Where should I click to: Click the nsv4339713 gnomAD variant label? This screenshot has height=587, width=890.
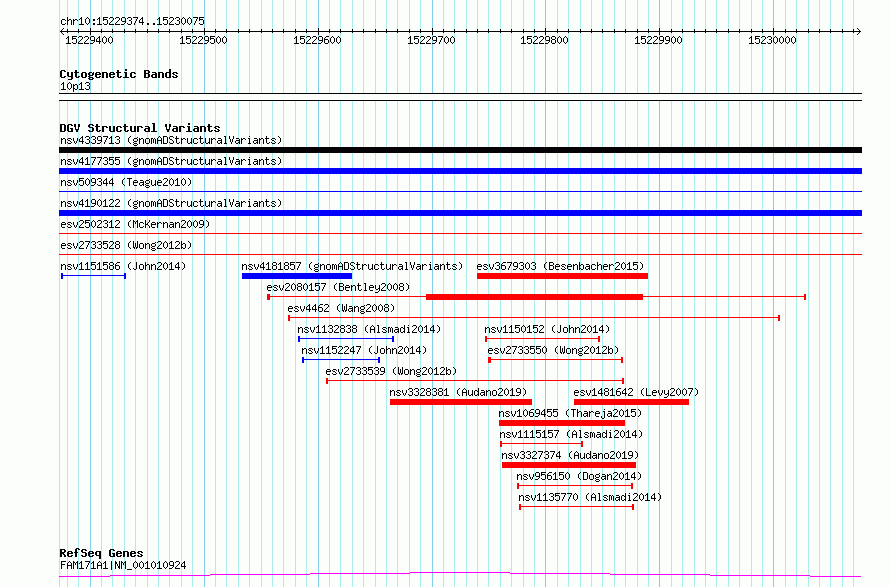click(171, 140)
